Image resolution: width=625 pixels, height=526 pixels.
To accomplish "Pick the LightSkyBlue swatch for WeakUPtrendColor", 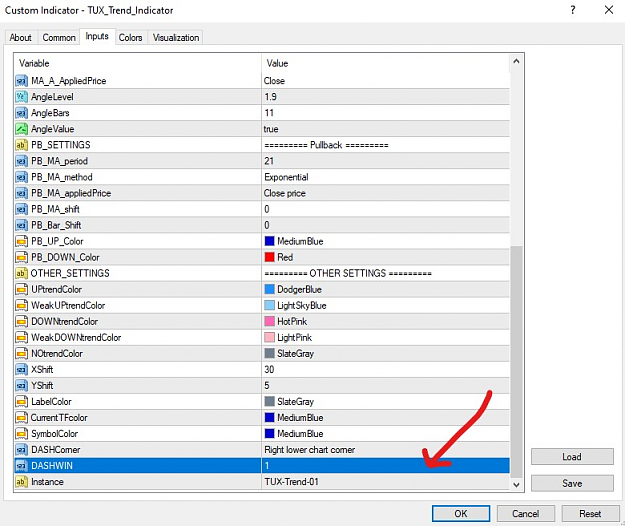I will point(269,305).
